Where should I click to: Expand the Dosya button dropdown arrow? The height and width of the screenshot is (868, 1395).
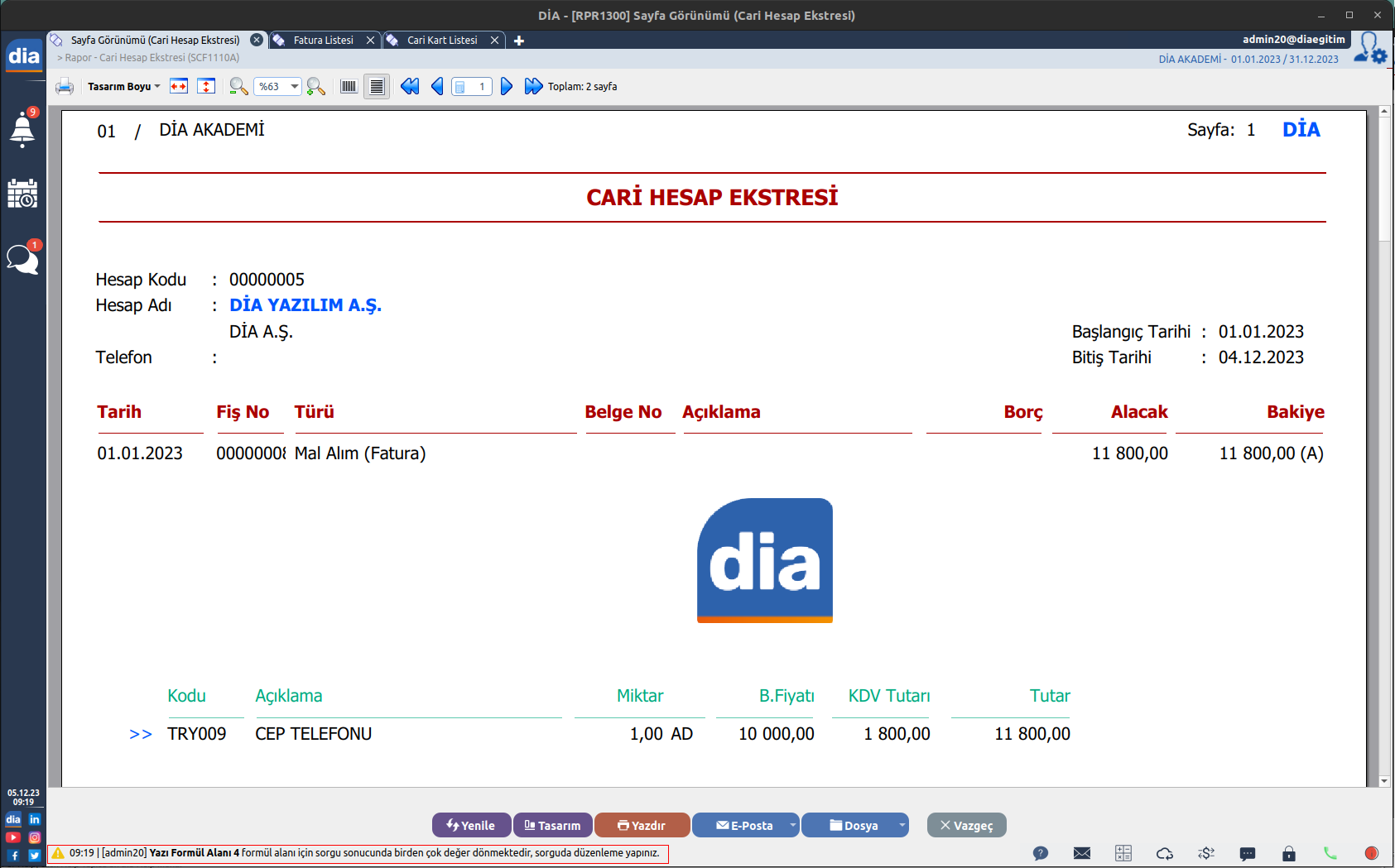pos(902,825)
